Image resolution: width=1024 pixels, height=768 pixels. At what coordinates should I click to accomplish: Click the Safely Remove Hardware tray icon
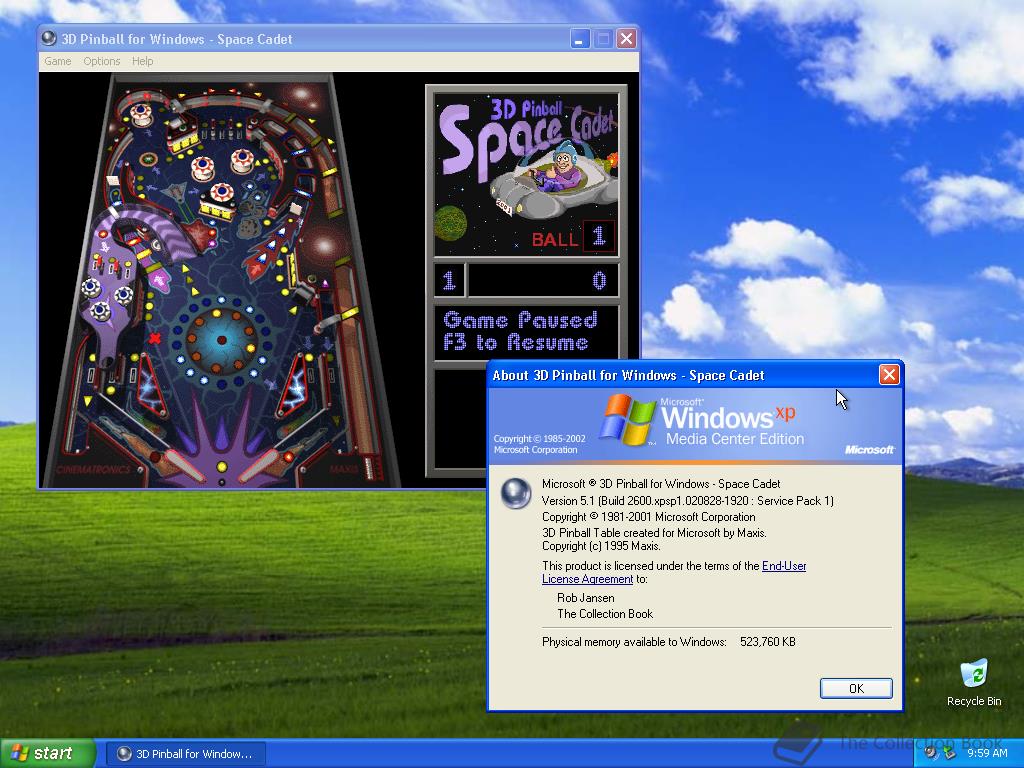pos(949,753)
